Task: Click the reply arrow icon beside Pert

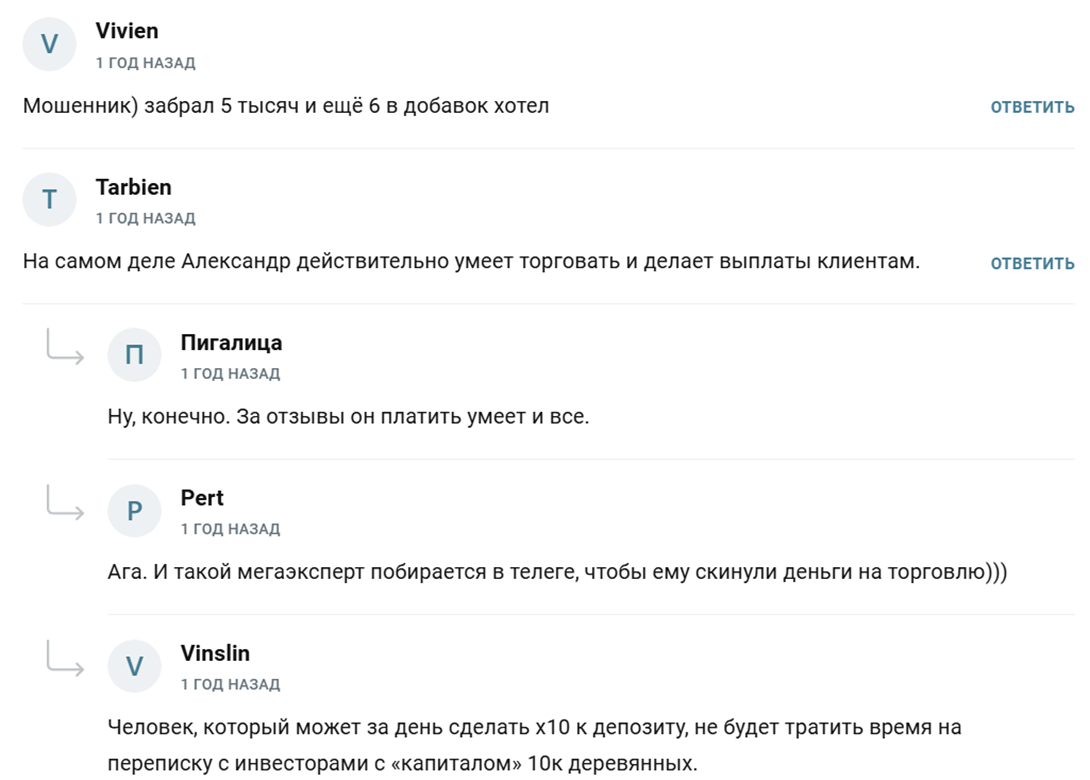Action: click(65, 503)
